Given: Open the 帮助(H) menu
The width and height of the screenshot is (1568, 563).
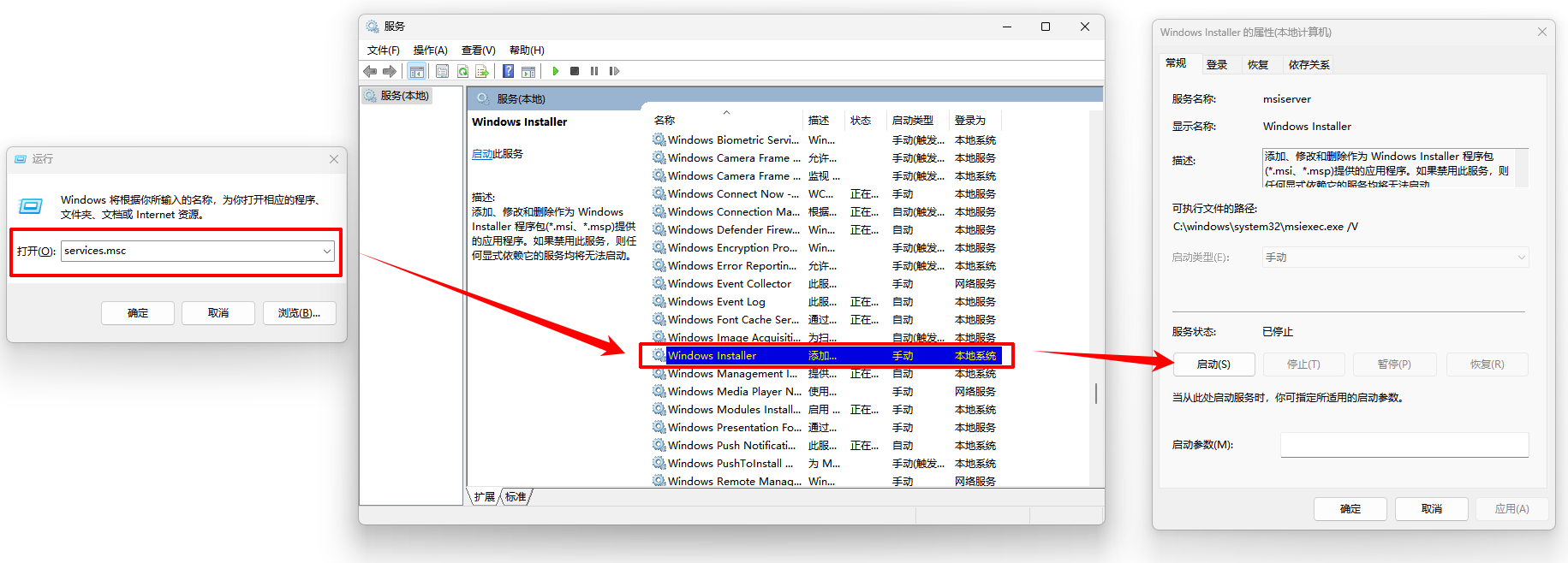Looking at the screenshot, I should 527,50.
